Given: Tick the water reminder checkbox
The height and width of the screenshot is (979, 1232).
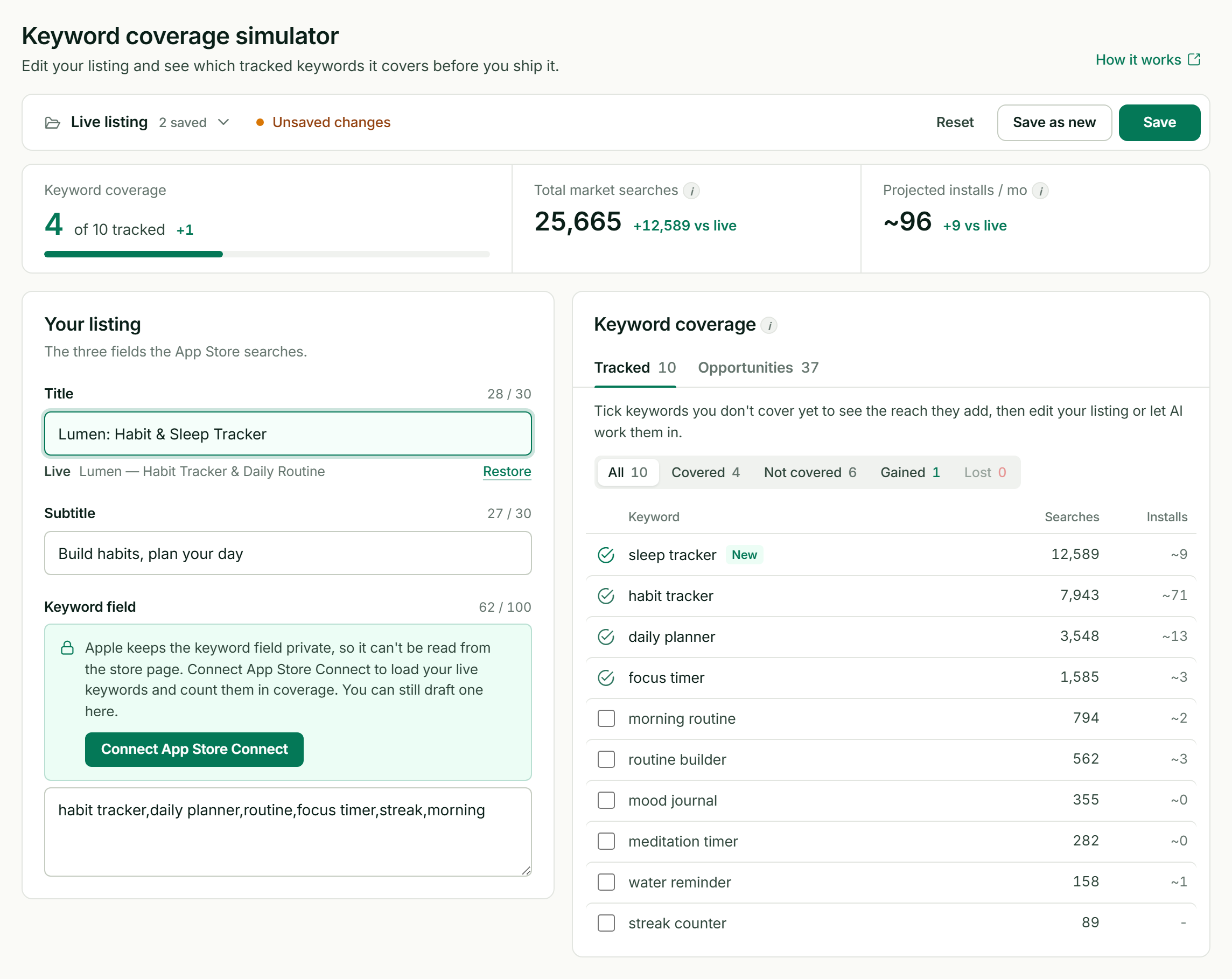Looking at the screenshot, I should point(606,882).
